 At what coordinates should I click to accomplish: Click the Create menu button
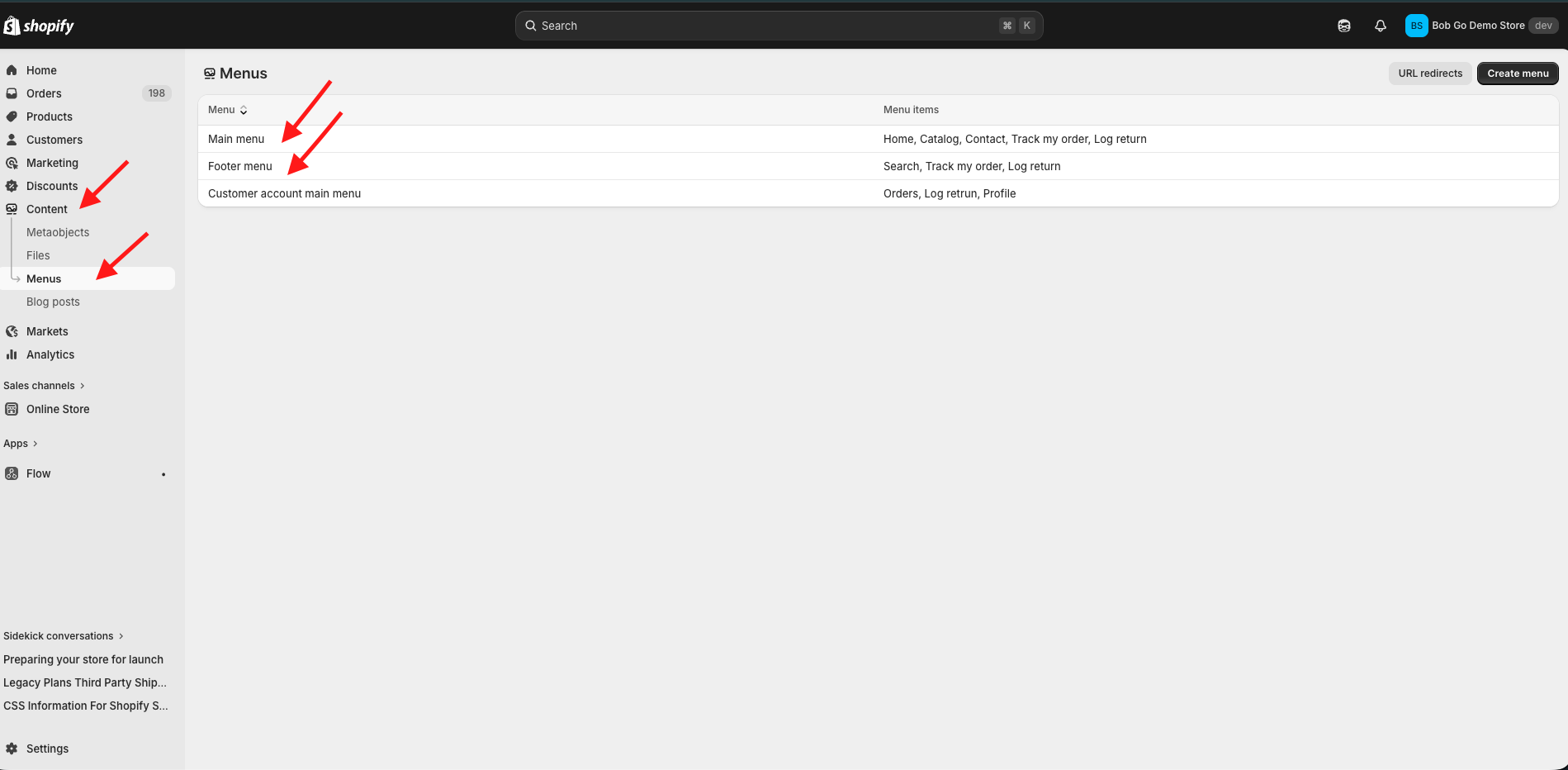(1517, 74)
